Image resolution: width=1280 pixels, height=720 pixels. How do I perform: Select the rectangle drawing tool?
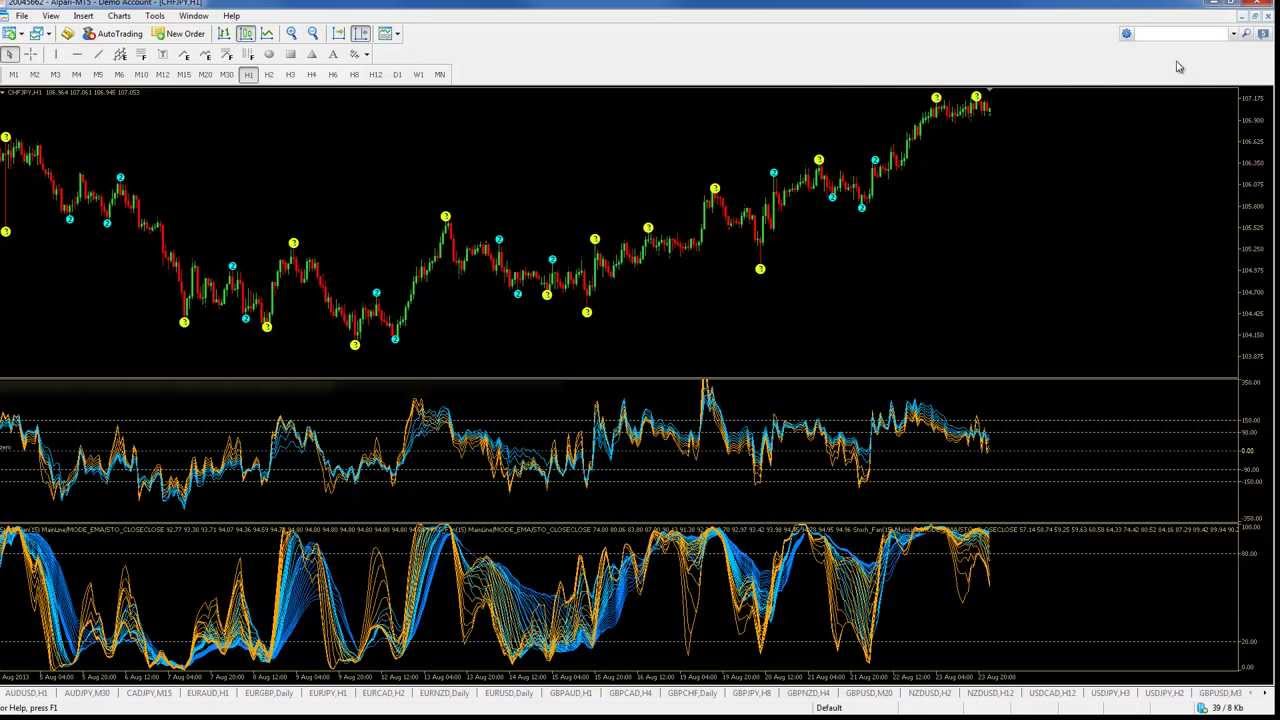[x=290, y=54]
